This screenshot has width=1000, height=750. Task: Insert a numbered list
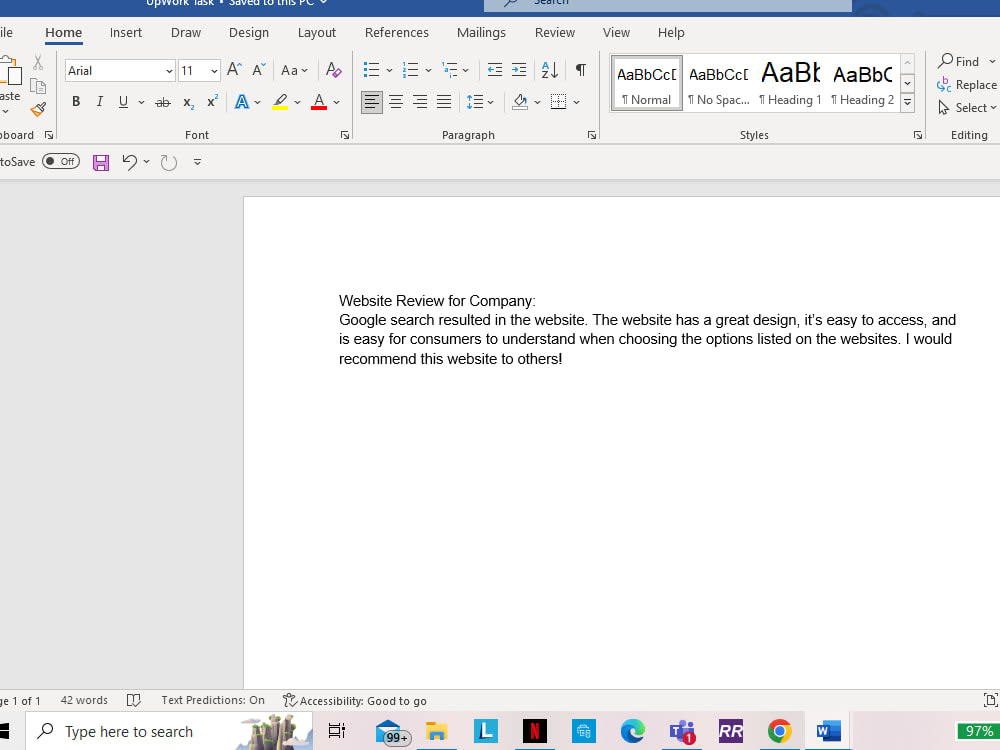[411, 70]
